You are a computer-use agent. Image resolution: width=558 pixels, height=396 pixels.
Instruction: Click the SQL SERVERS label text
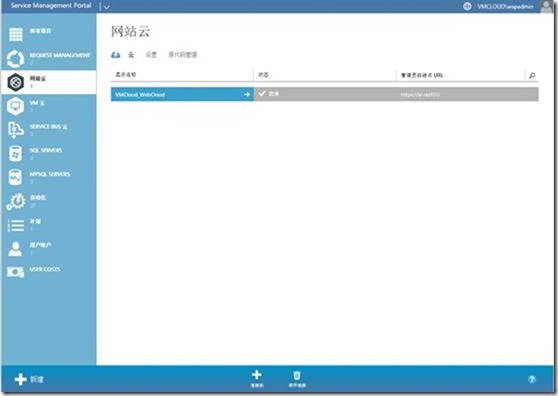pos(46,151)
